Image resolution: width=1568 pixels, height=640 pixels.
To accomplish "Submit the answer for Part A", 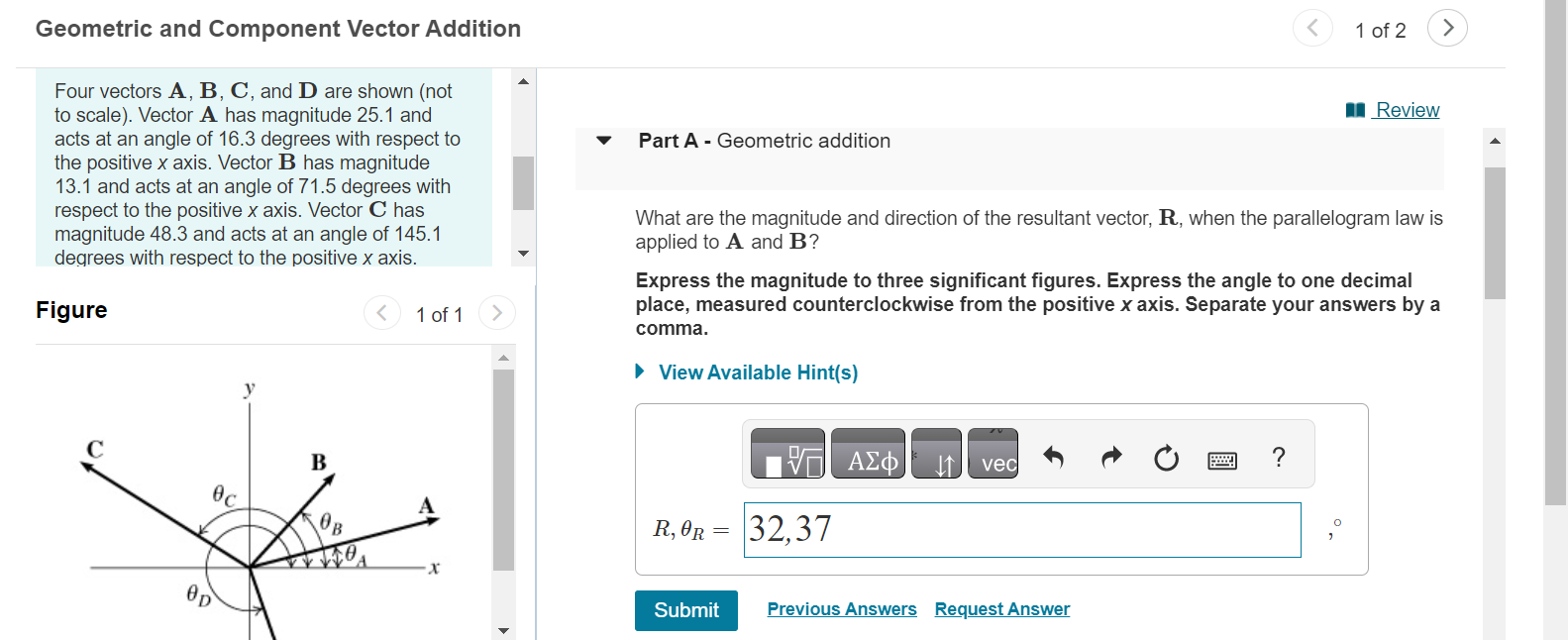I will (685, 610).
